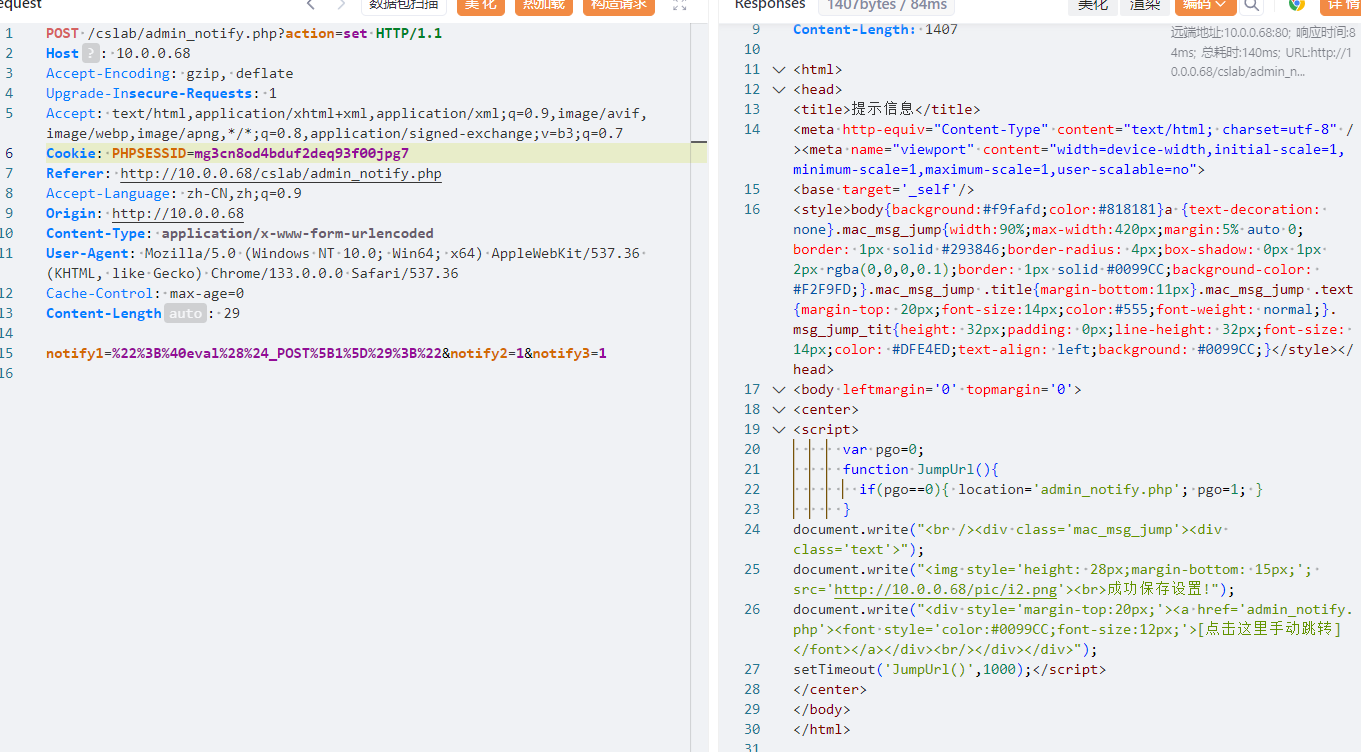Open the Referer URL admin_notify.php link
This screenshot has width=1361, height=752.
pos(281,173)
